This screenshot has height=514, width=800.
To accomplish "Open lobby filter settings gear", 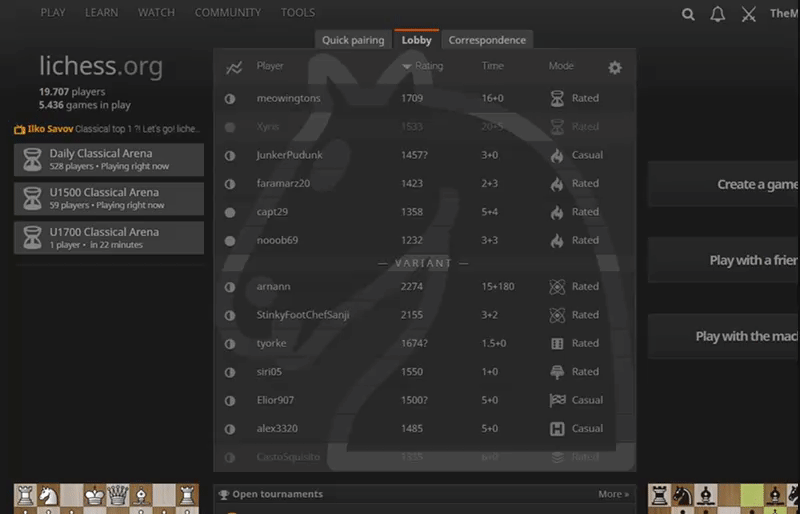I will point(615,67).
